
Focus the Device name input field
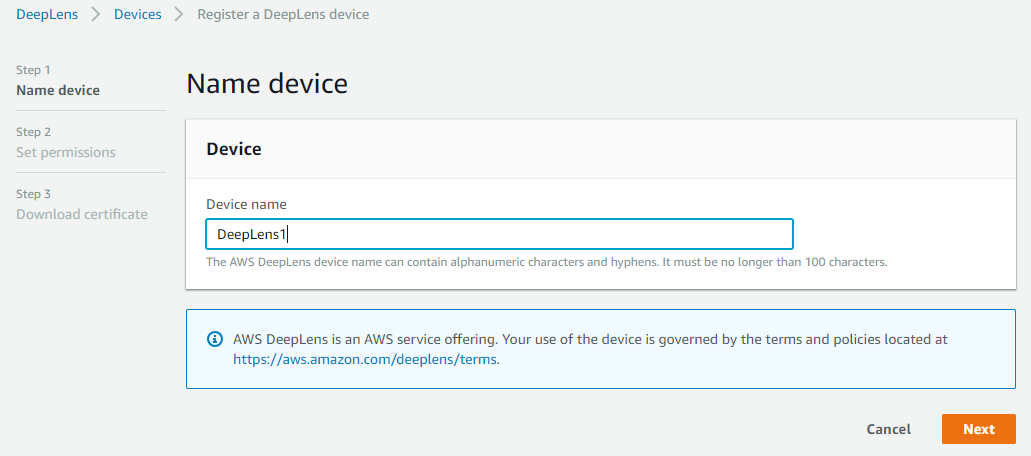click(x=499, y=234)
